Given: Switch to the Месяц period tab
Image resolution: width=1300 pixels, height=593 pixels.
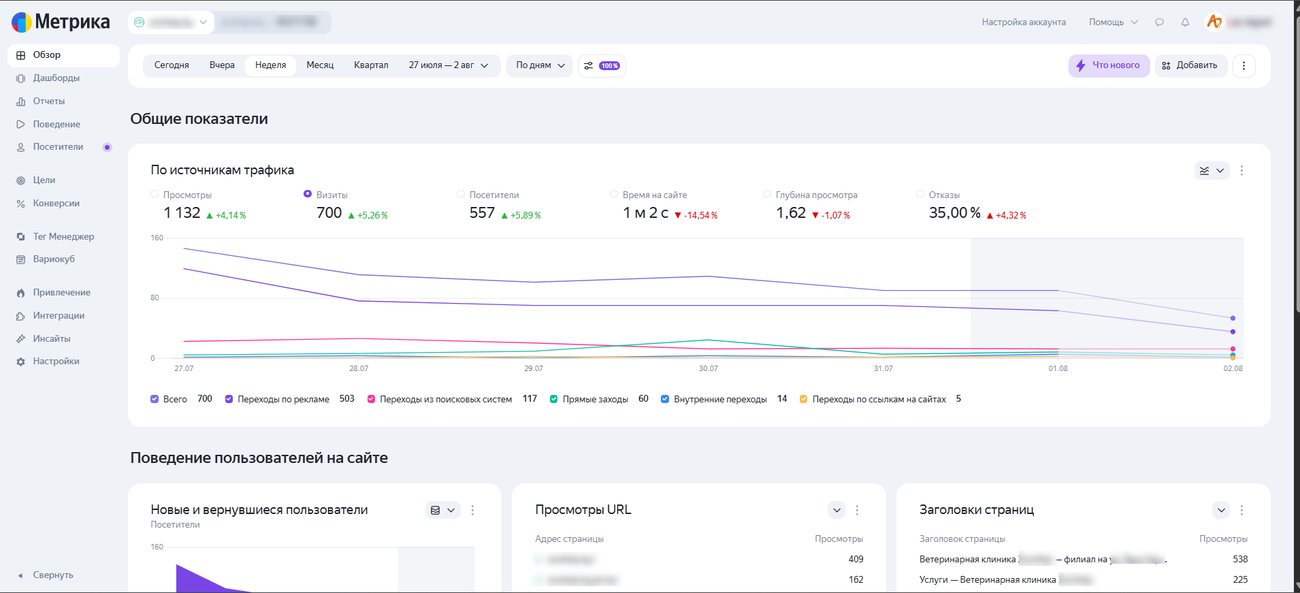Looking at the screenshot, I should pyautogui.click(x=320, y=66).
